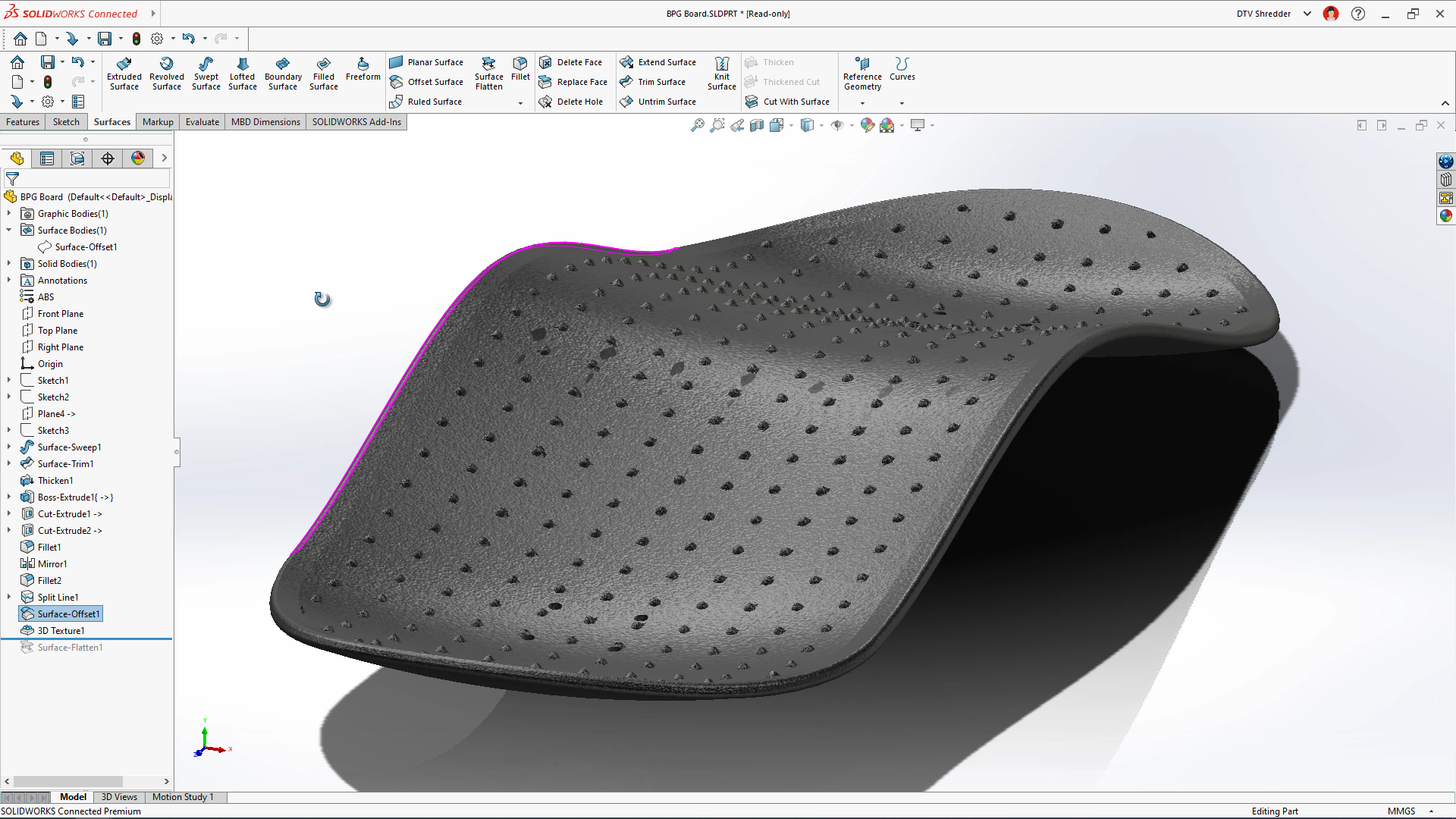Click the Edit Appearance sphere icon
1456x819 pixels.
coord(867,125)
